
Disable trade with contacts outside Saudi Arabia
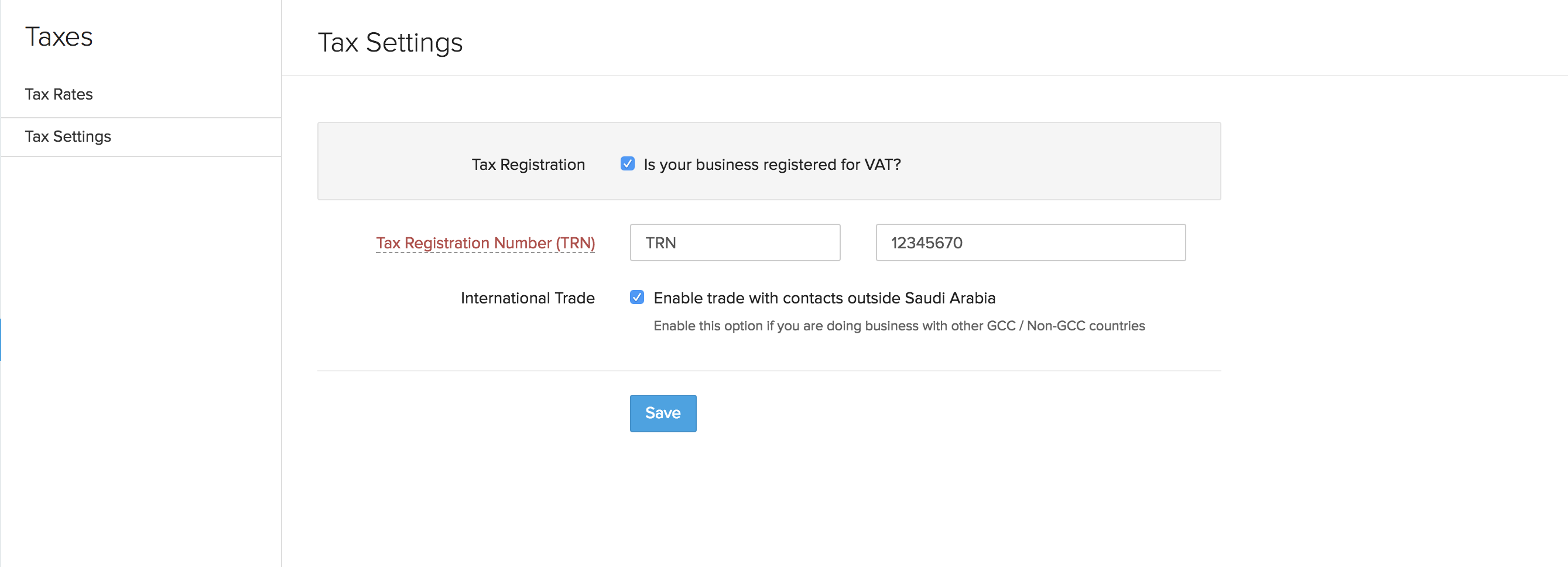pyautogui.click(x=636, y=297)
